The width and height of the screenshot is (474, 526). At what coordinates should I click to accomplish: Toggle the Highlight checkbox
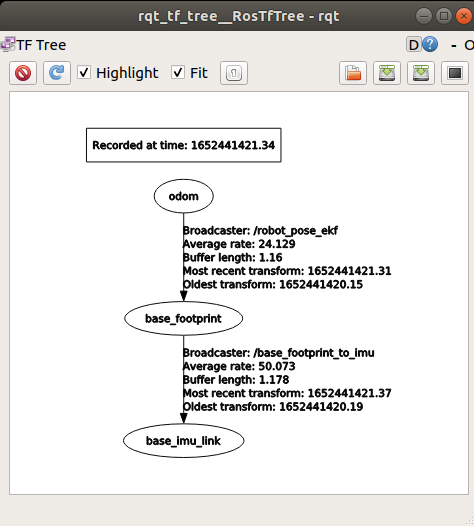pyautogui.click(x=84, y=72)
